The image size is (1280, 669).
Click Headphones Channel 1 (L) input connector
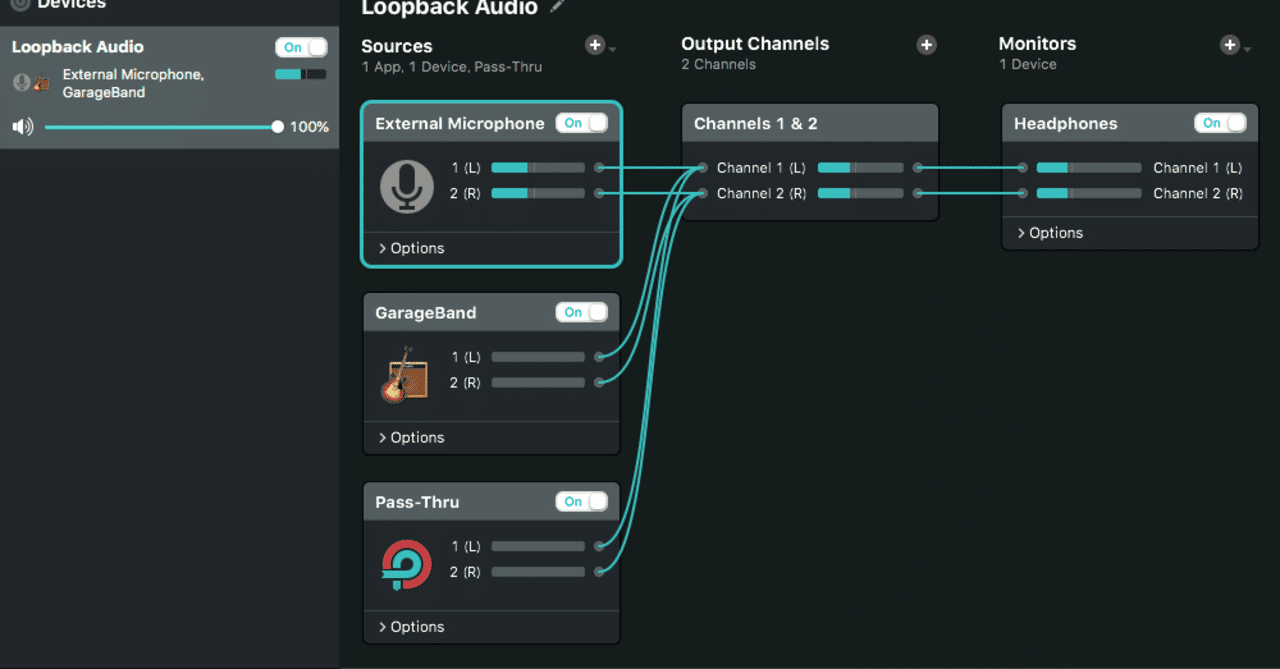click(x=1022, y=168)
